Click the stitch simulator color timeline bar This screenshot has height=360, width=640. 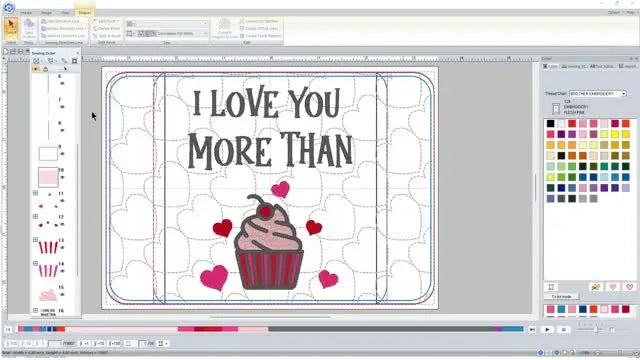pos(270,329)
